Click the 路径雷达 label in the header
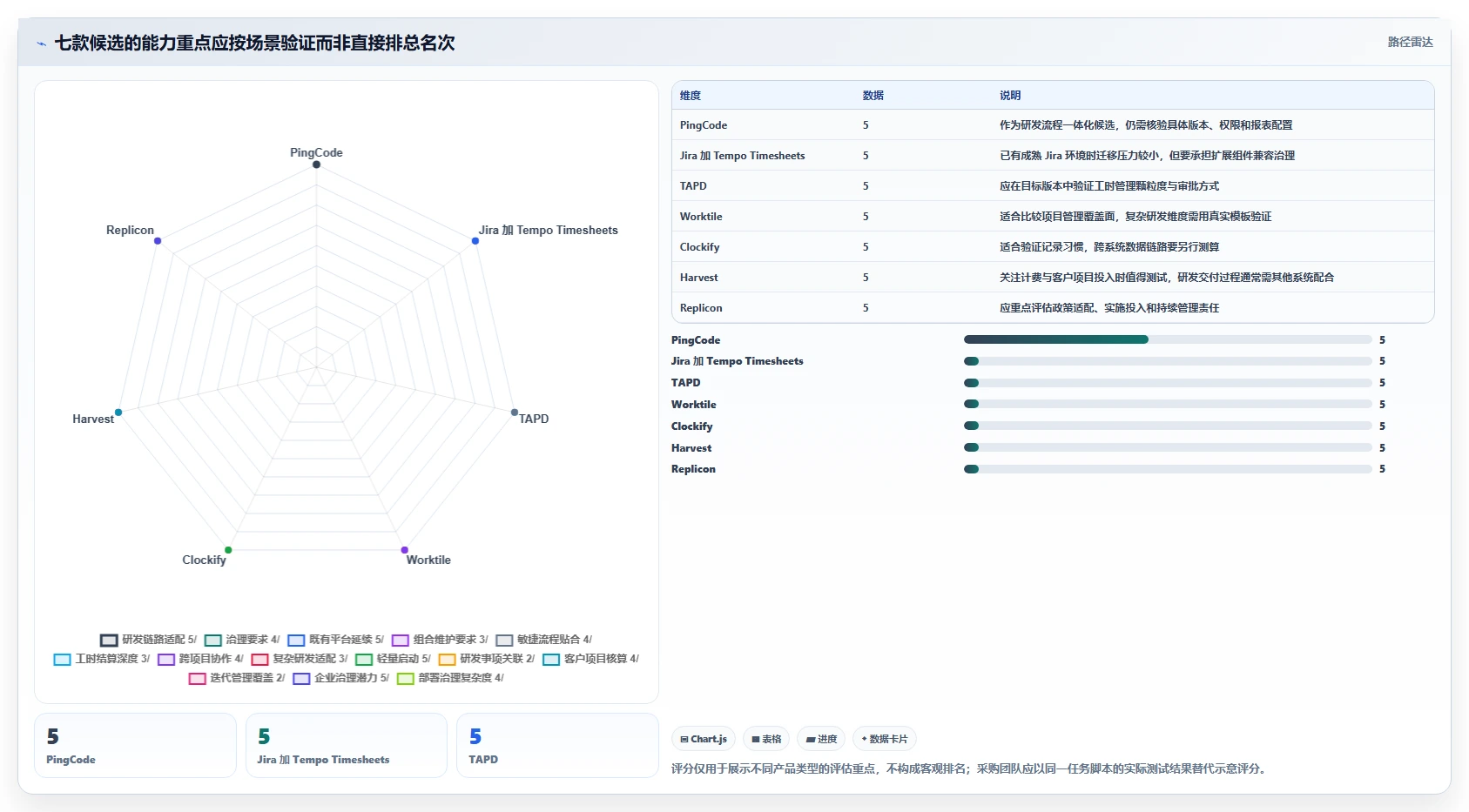 1410,42
